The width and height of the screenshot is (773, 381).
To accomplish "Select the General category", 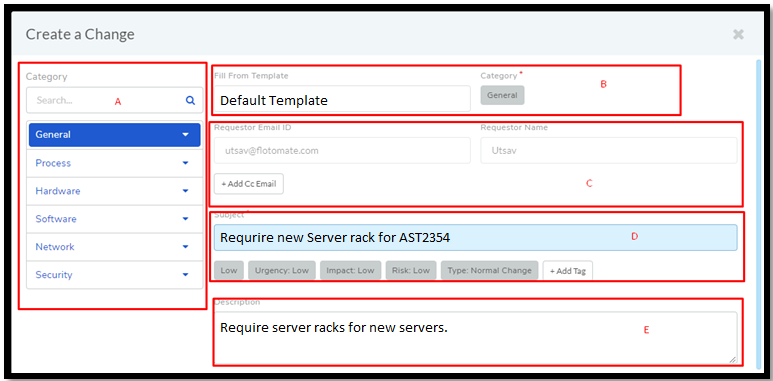I will point(114,135).
